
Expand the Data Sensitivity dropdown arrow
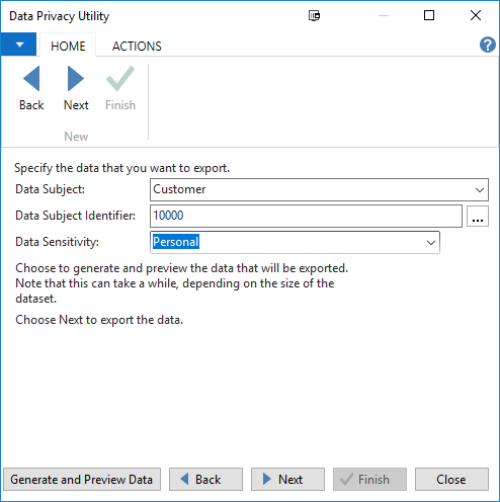[x=431, y=243]
